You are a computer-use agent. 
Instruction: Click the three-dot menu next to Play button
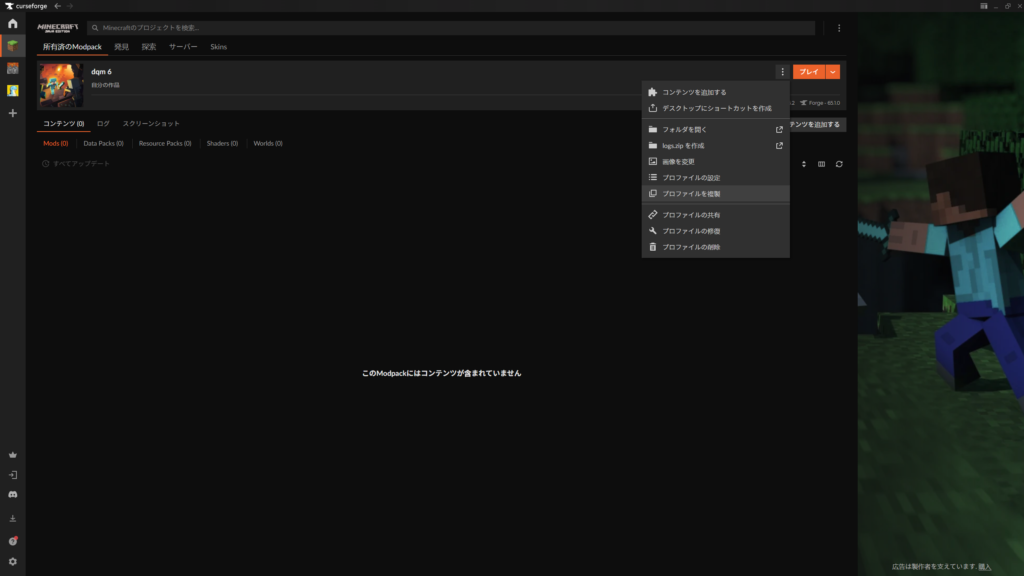pos(782,72)
